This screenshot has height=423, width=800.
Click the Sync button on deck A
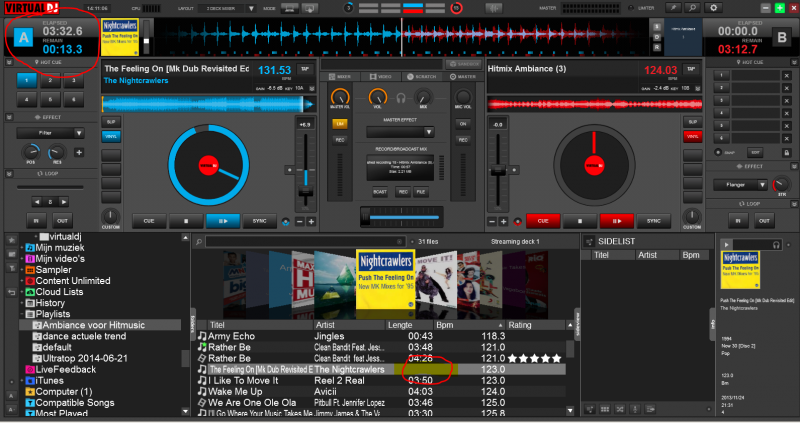pos(260,221)
